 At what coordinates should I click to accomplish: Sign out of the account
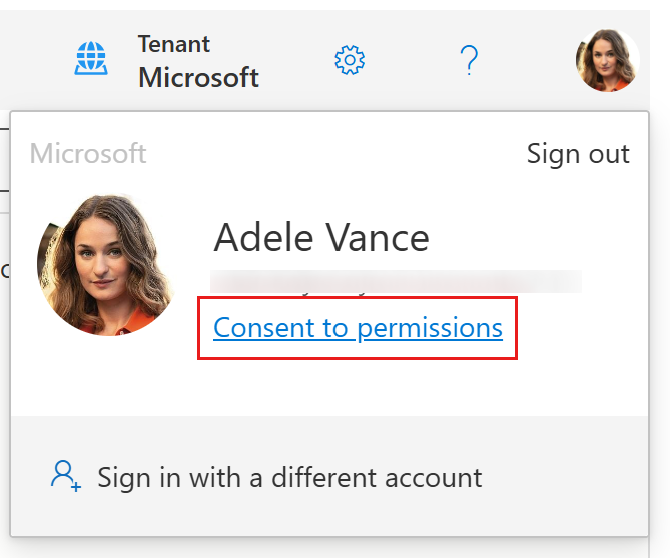578,154
